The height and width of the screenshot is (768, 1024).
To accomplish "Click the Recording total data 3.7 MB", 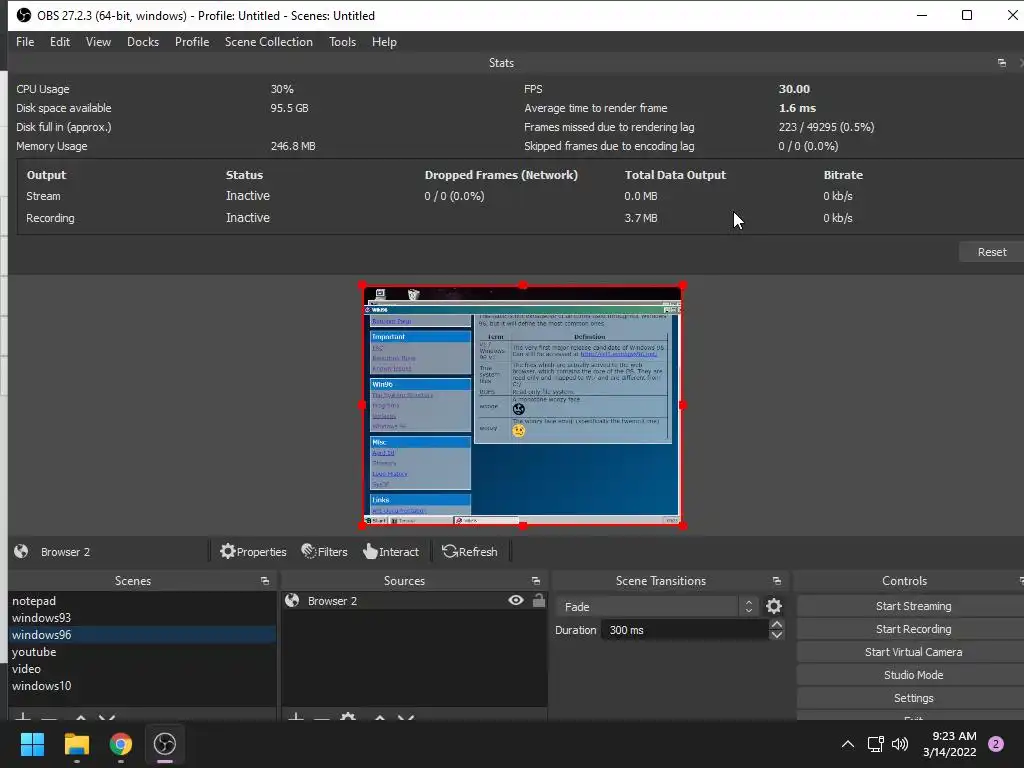I will 641,218.
